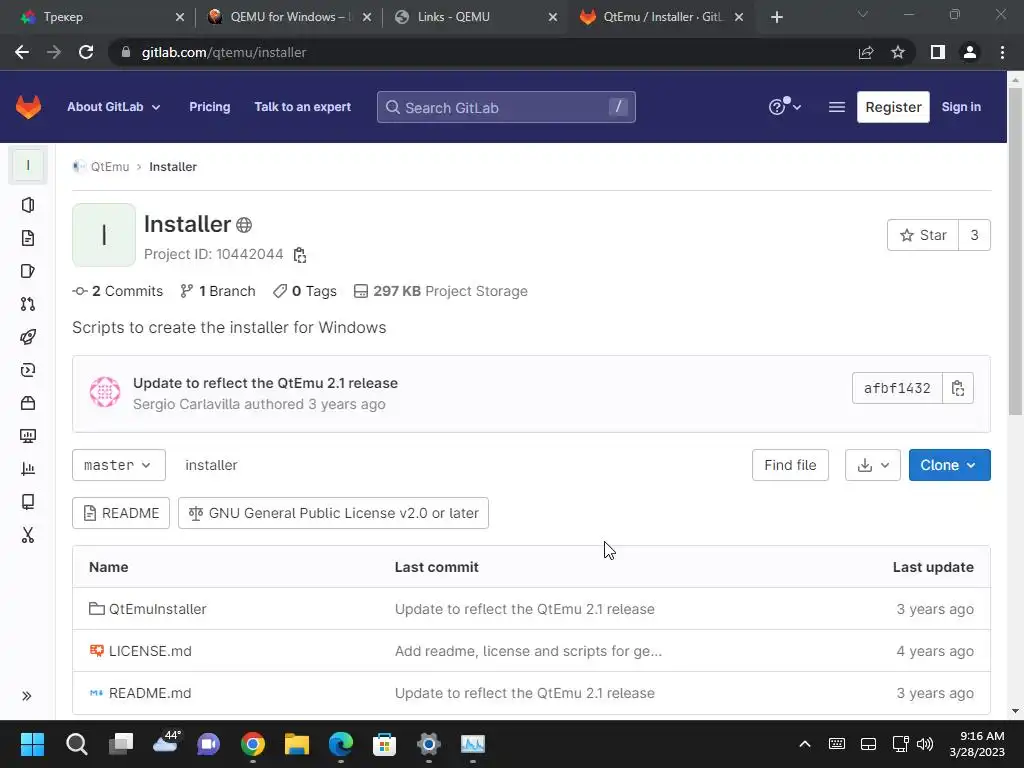Copy the project ID to clipboard
This screenshot has width=1024, height=768.
(x=300, y=255)
